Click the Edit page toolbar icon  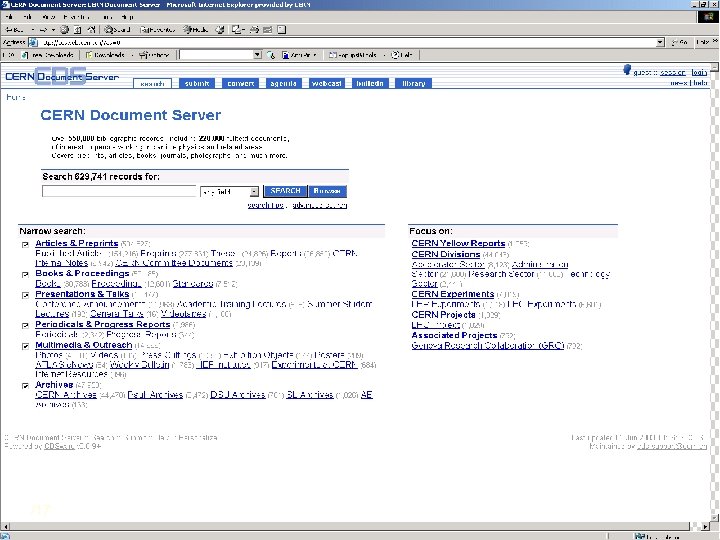267,30
